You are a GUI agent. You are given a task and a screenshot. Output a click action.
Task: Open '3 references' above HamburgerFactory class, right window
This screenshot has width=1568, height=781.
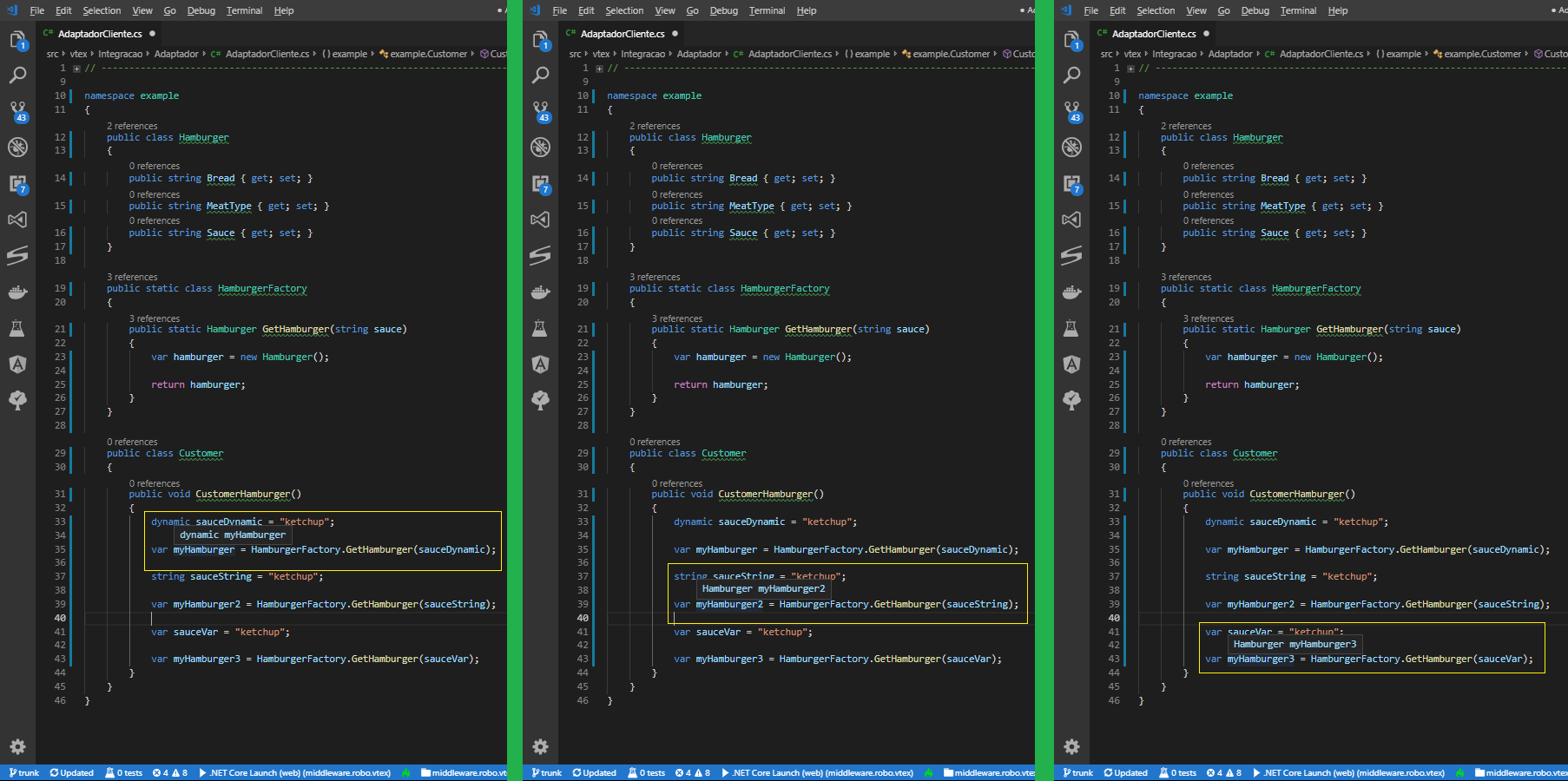(1186, 277)
